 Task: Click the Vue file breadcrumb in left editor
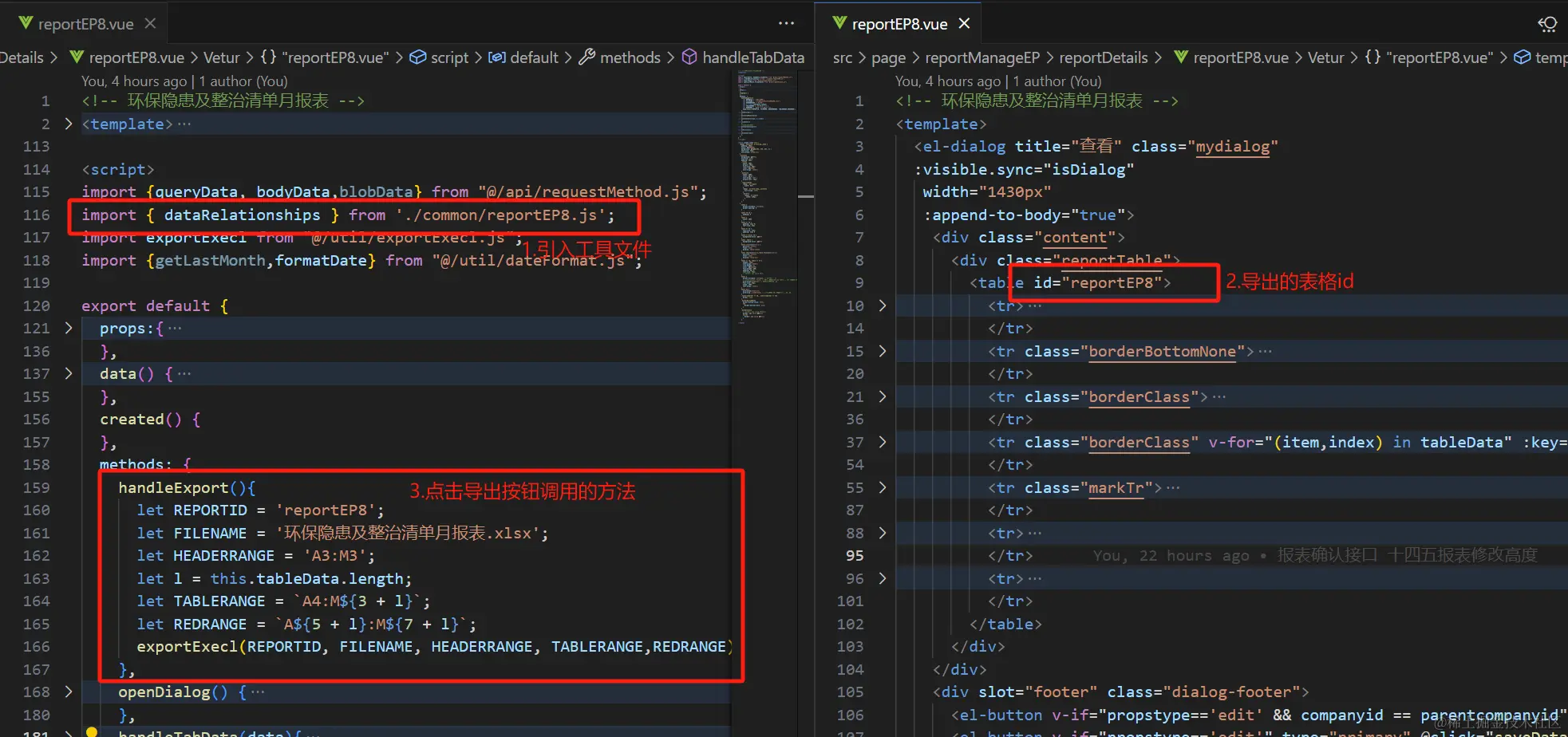coord(128,57)
